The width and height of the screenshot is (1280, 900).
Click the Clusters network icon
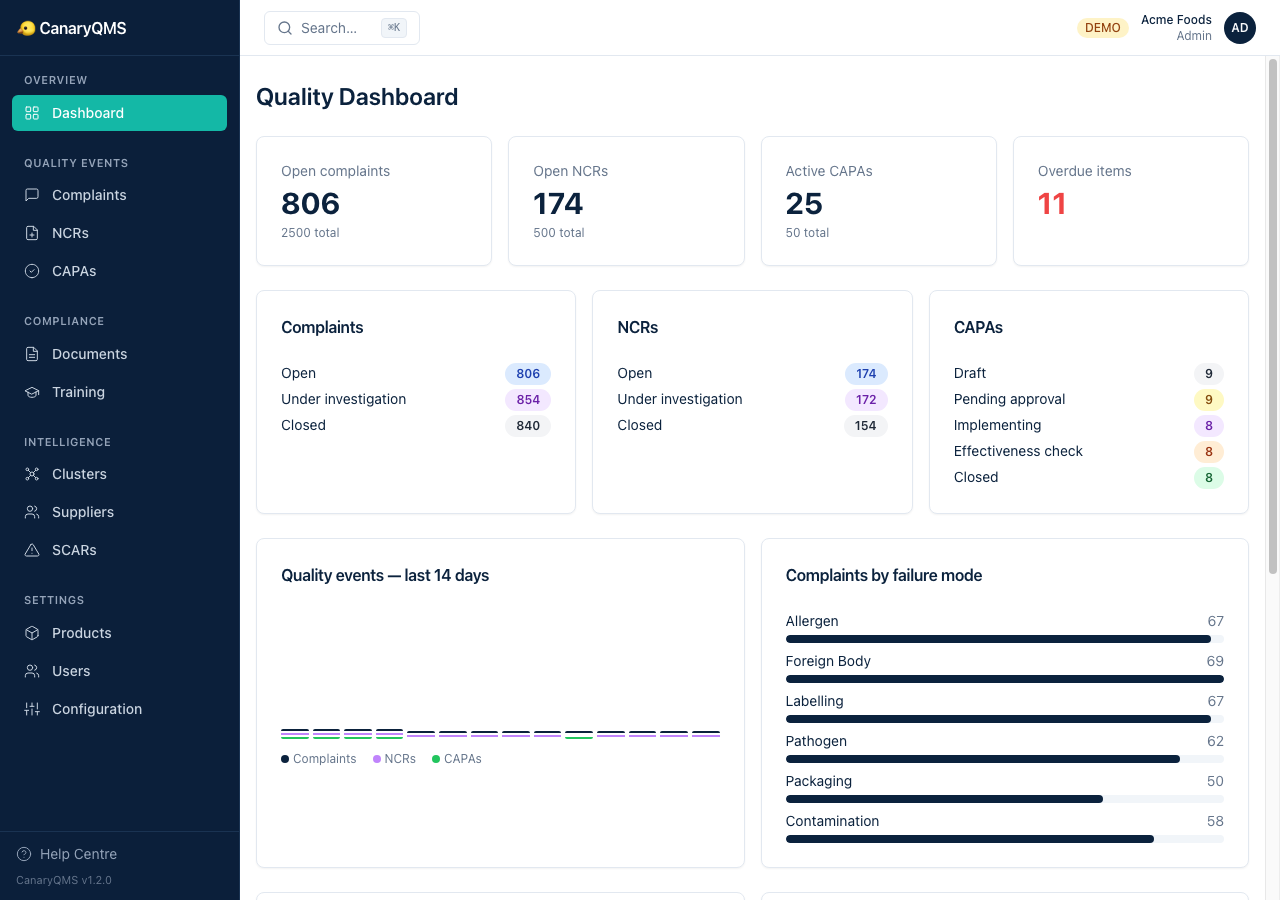coord(32,474)
